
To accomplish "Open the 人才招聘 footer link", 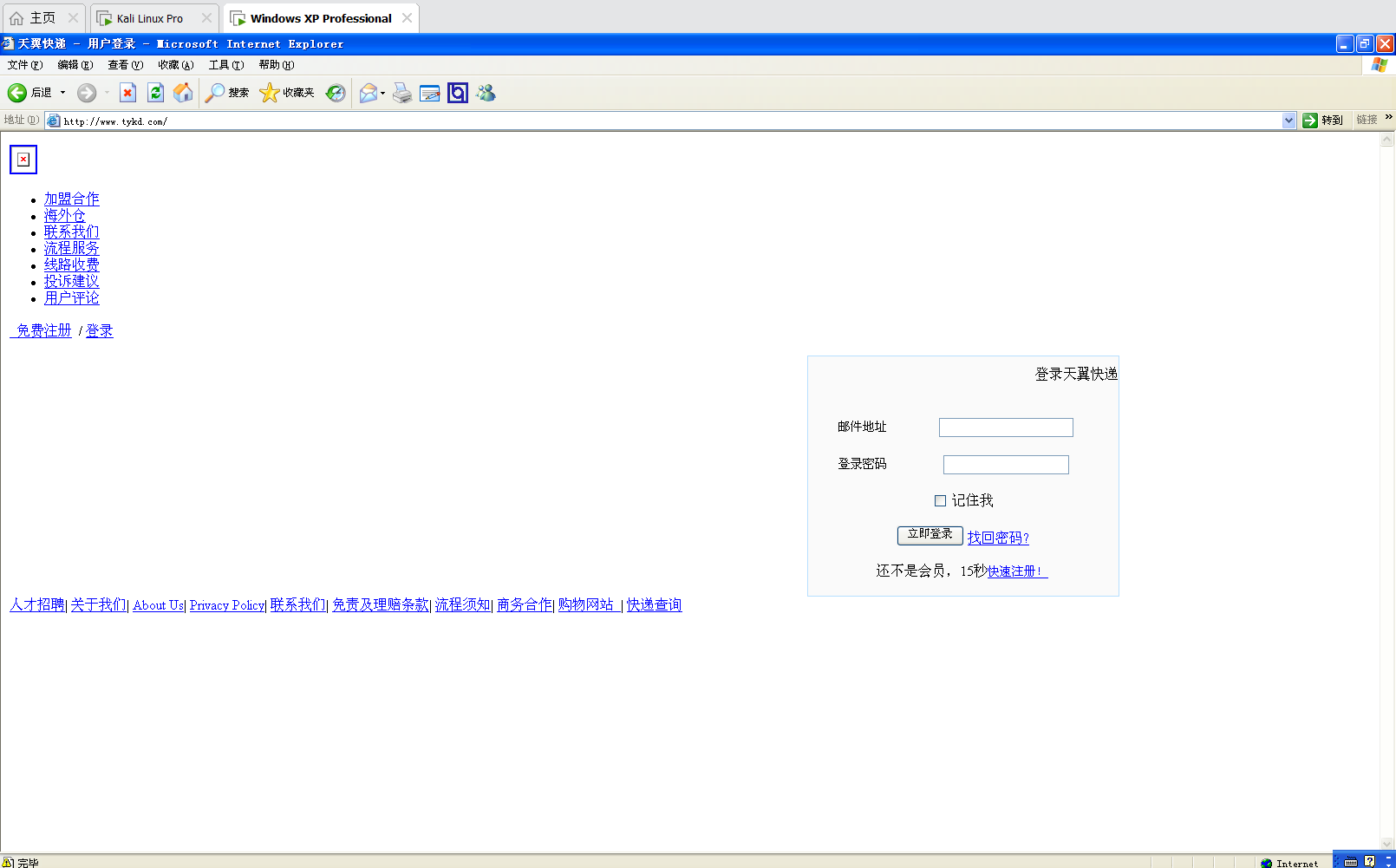I will (x=37, y=604).
